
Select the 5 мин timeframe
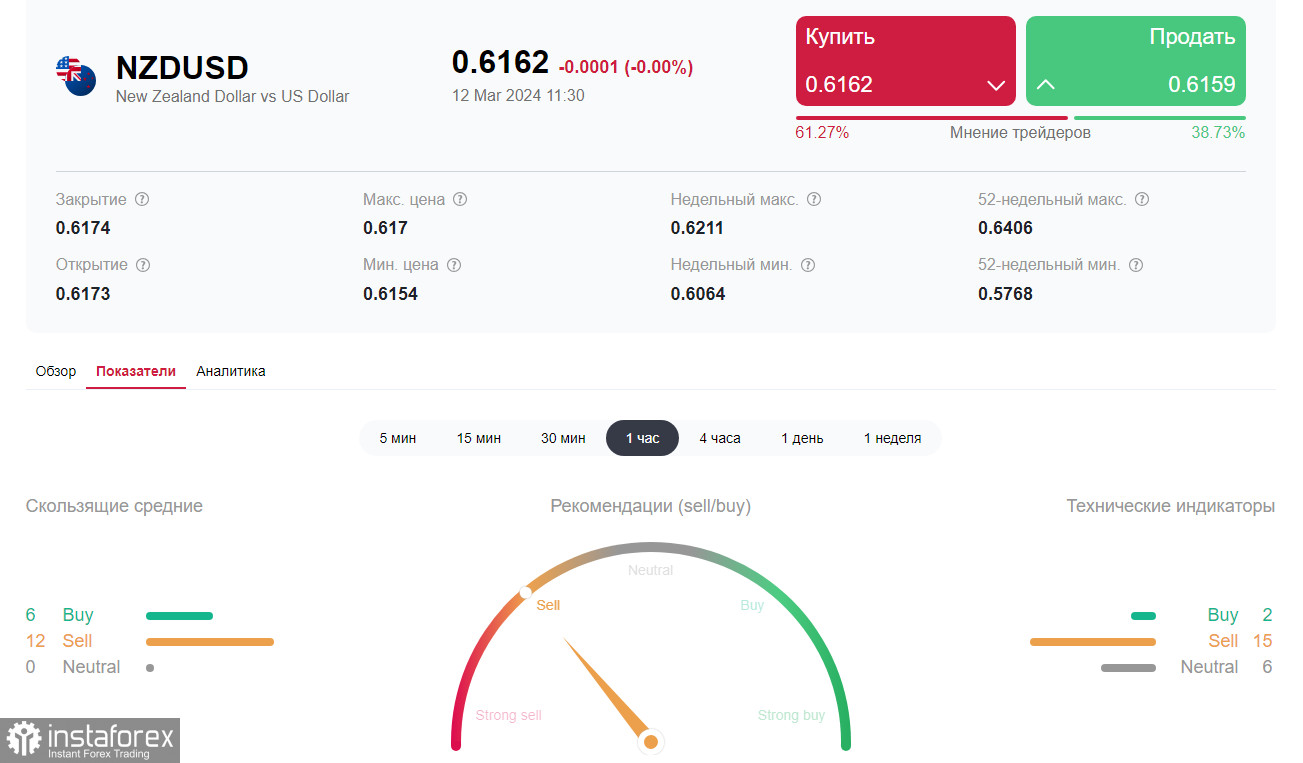click(398, 438)
